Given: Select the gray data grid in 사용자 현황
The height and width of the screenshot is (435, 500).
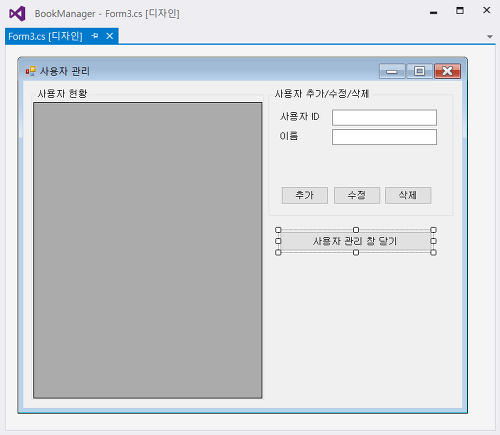Looking at the screenshot, I should click(x=148, y=250).
